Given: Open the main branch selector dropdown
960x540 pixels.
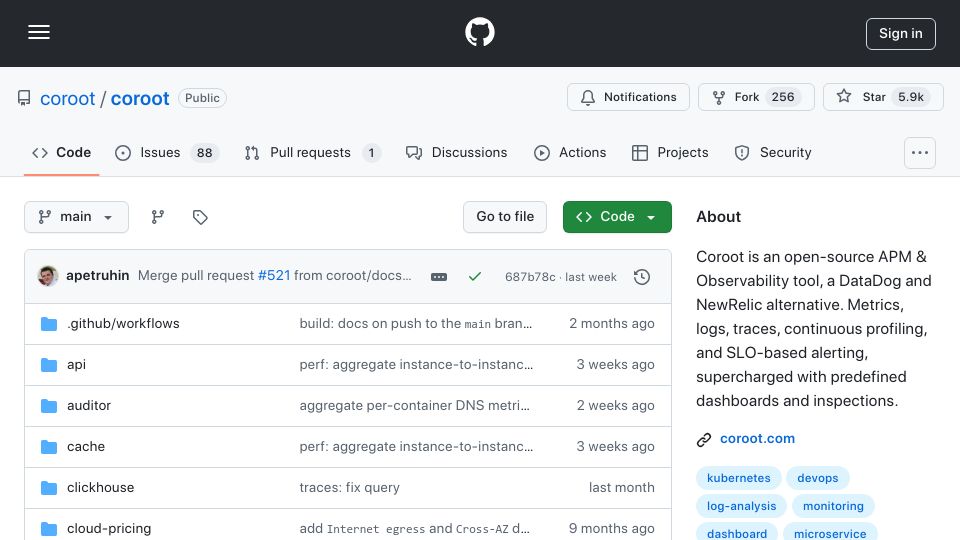Looking at the screenshot, I should pos(77,217).
